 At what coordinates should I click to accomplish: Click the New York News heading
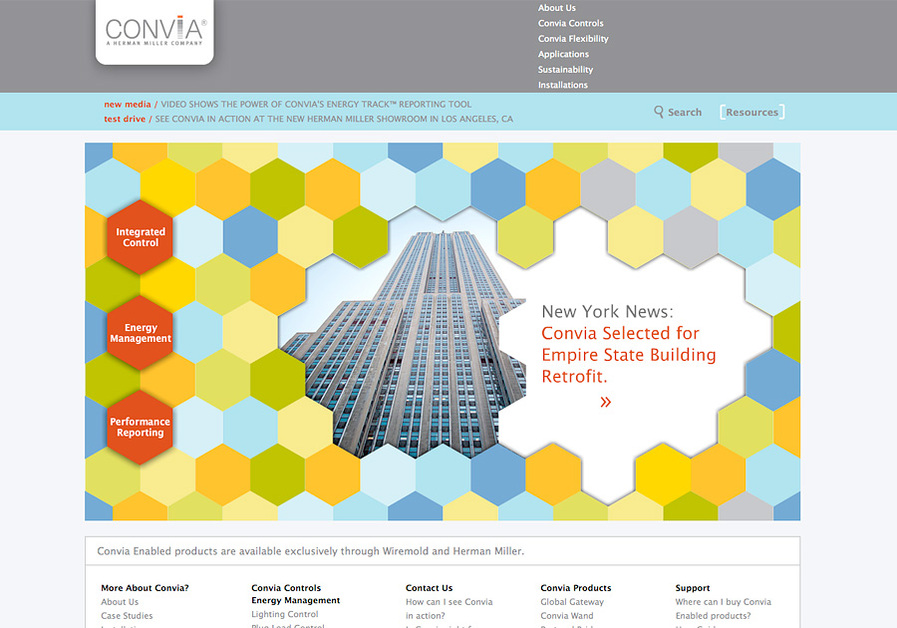tap(608, 312)
